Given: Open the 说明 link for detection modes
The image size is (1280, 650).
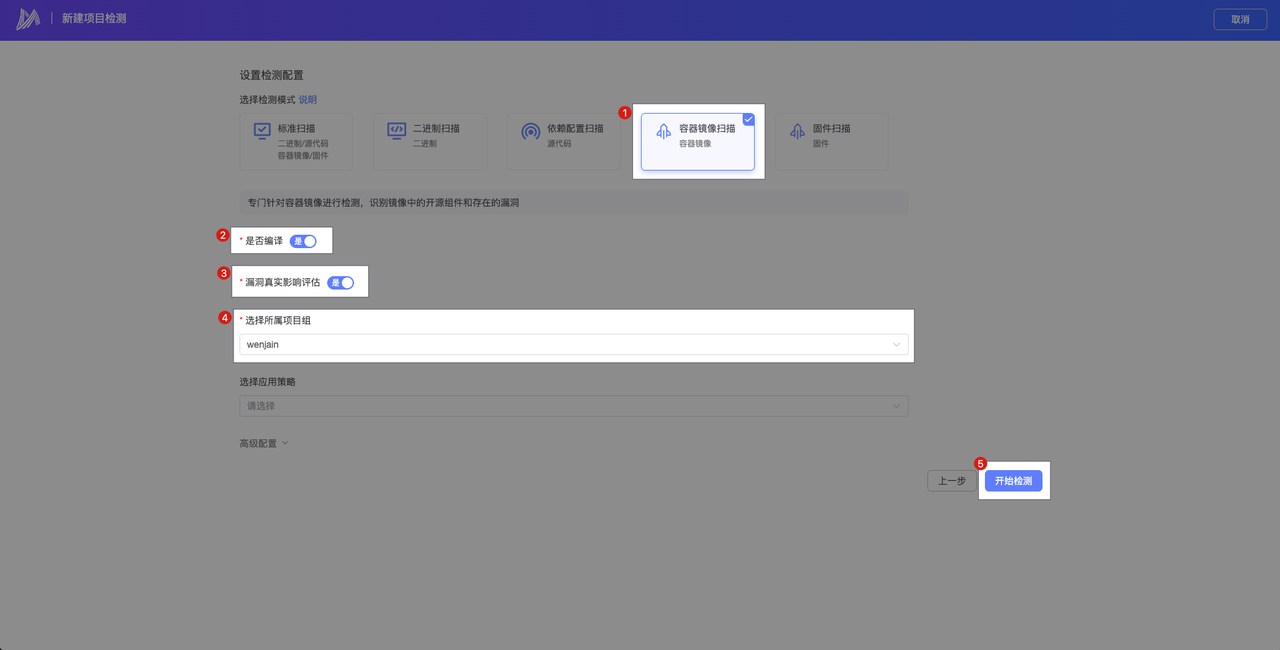Looking at the screenshot, I should coord(307,100).
